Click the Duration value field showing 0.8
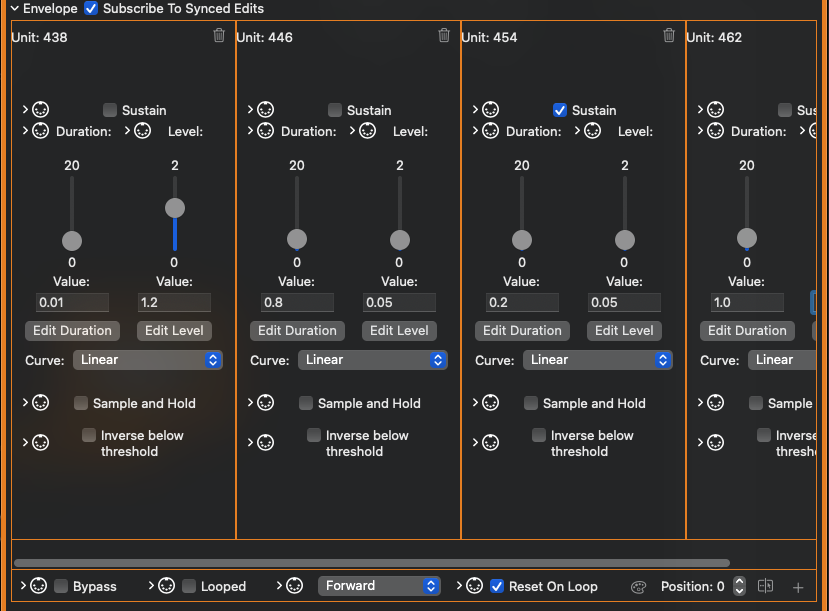This screenshot has height=611, width=829. [x=297, y=302]
